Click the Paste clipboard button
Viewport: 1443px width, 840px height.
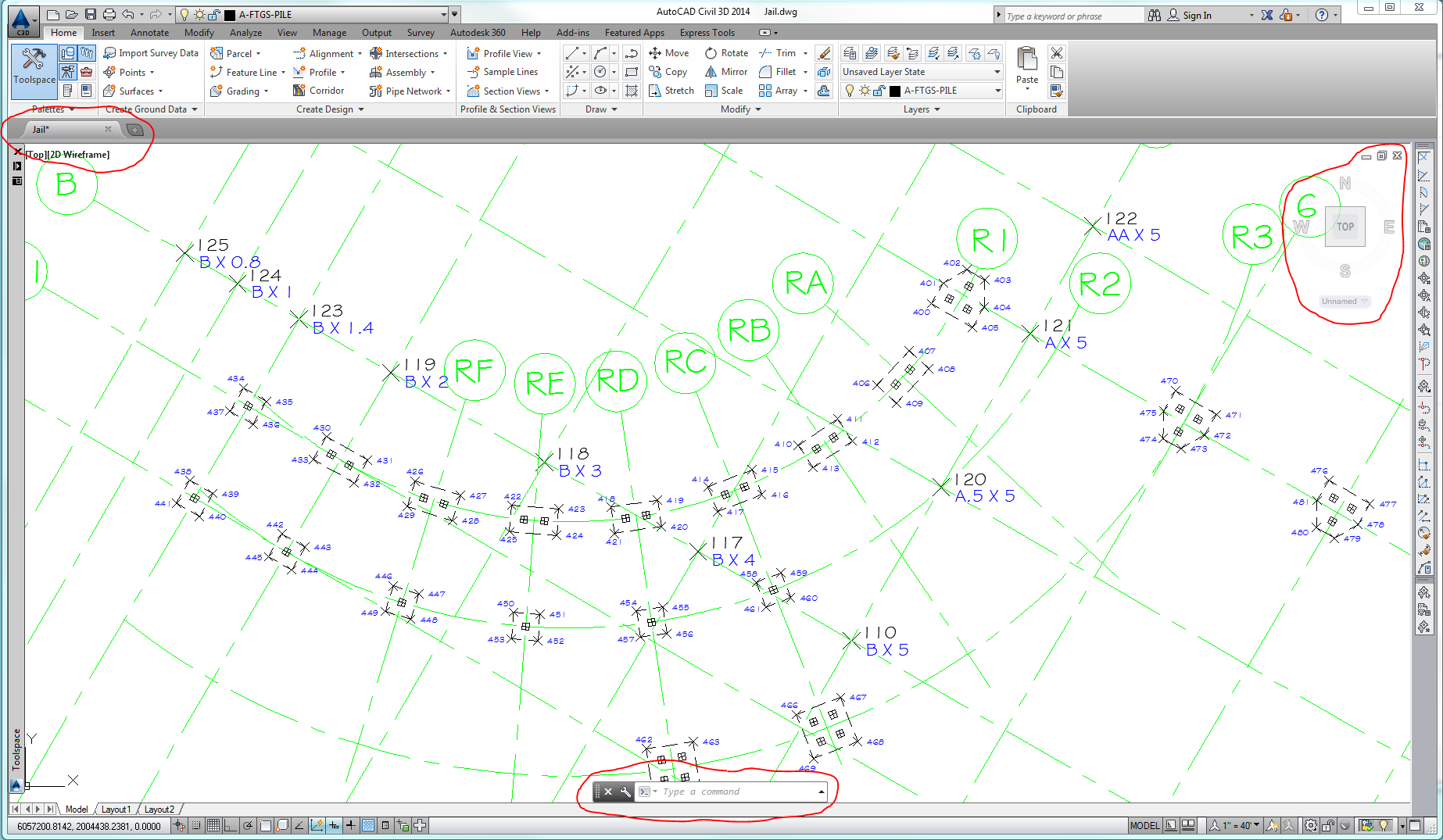[x=1027, y=66]
